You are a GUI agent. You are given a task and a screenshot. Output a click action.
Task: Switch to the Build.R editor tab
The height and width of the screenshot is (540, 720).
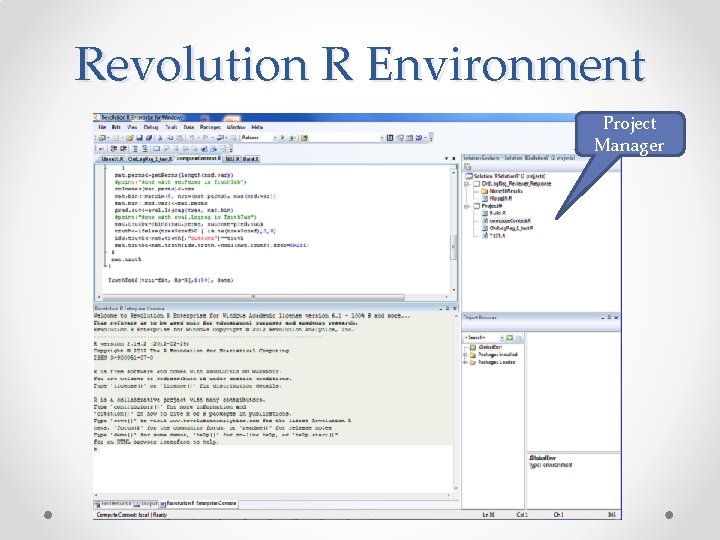pyautogui.click(x=250, y=159)
